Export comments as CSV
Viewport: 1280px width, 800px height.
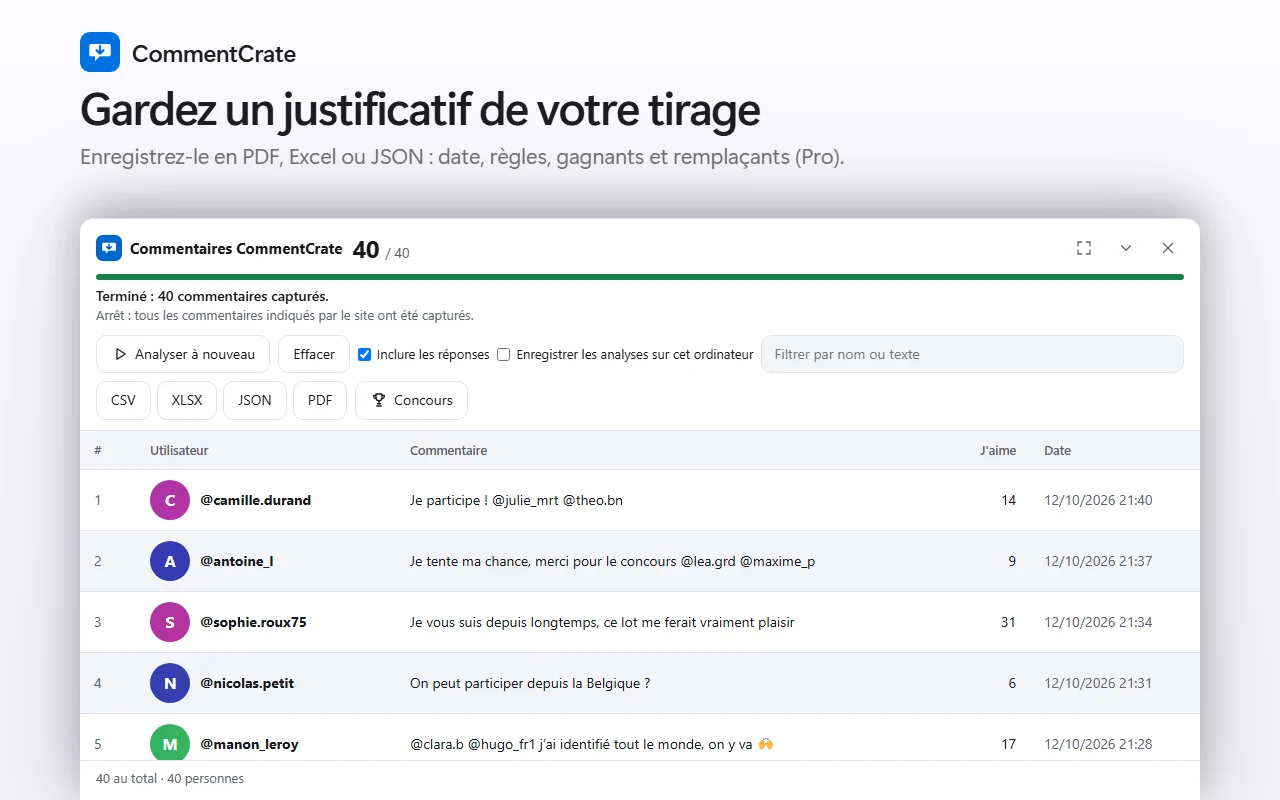(x=123, y=400)
